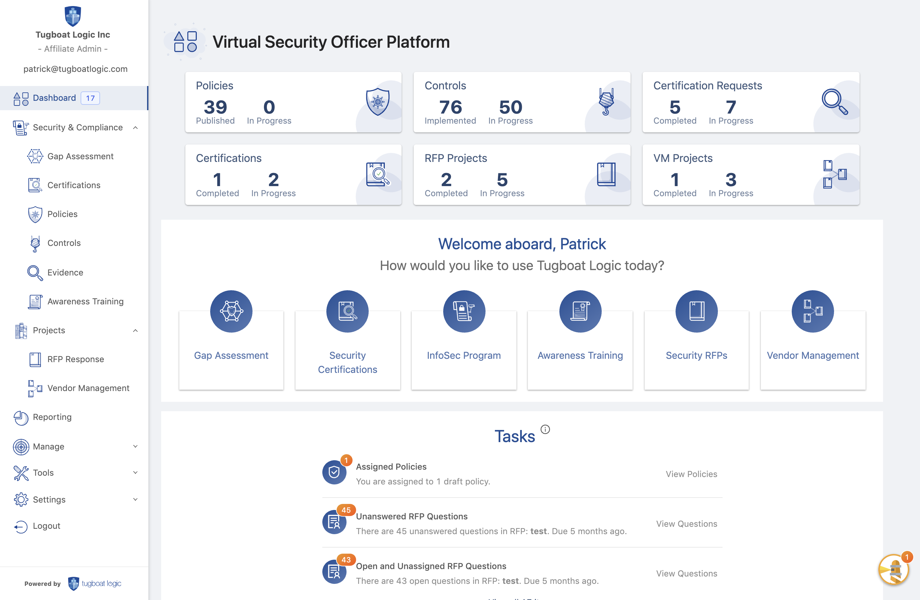
Task: Click the View Policies link
Action: click(x=691, y=474)
